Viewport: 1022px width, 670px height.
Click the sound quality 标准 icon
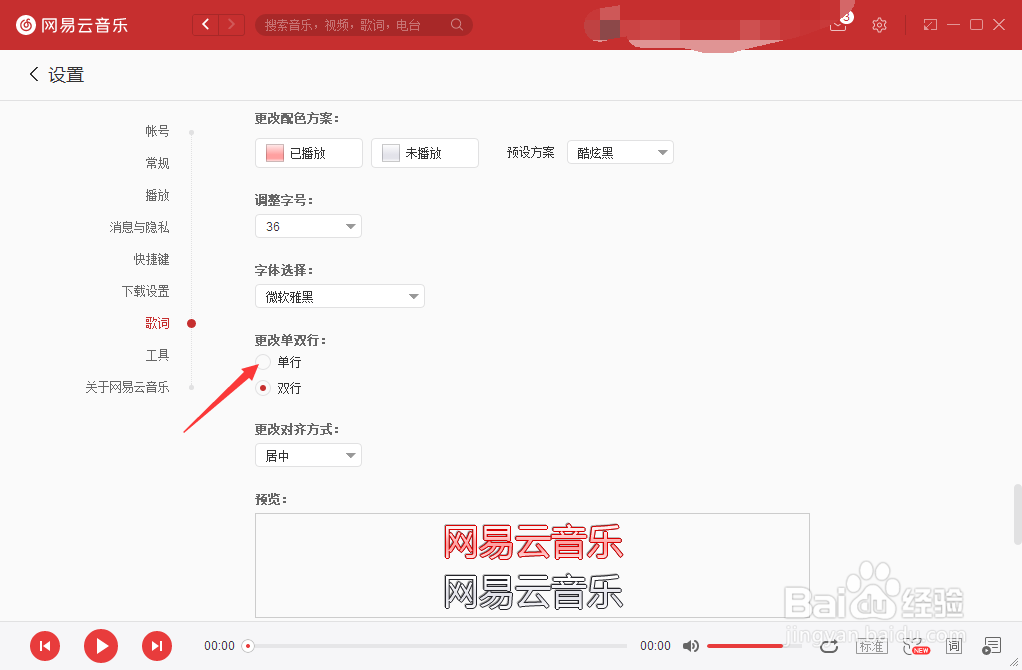[871, 646]
